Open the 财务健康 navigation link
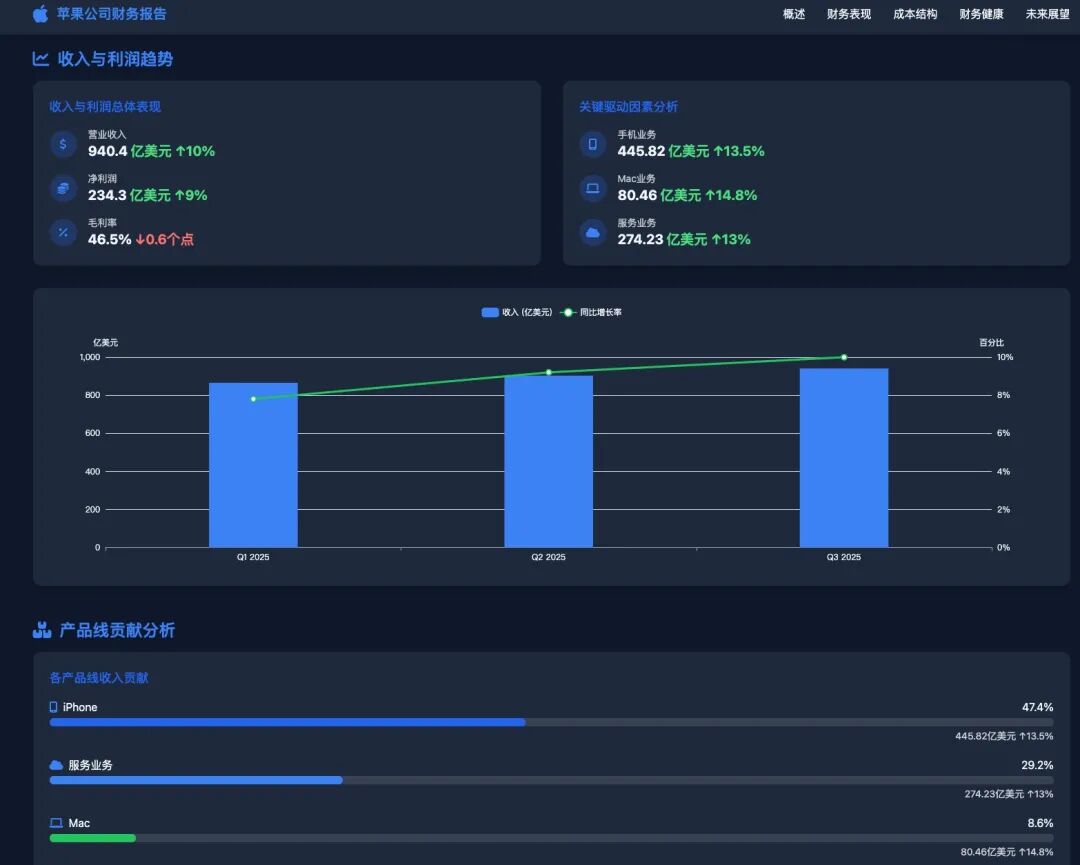 [981, 14]
